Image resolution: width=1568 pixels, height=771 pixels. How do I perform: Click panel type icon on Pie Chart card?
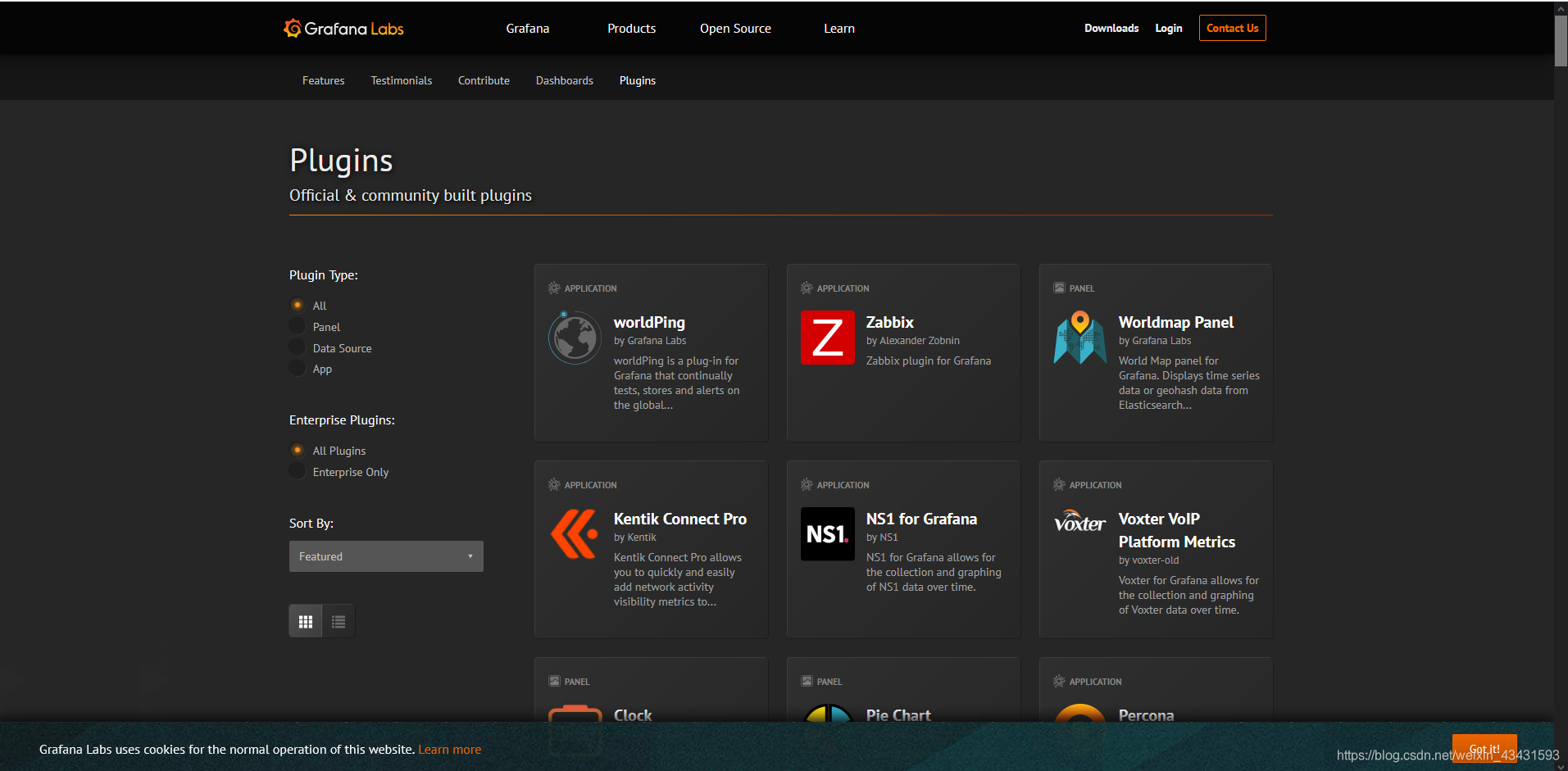pos(807,682)
